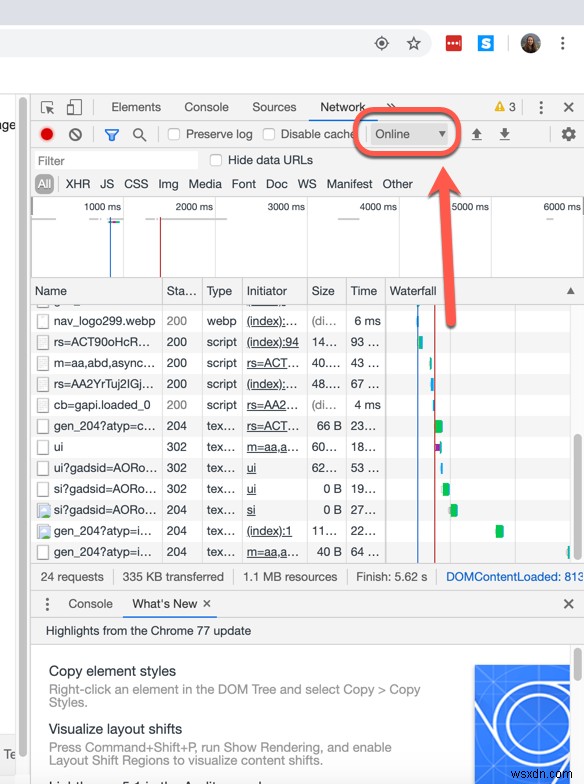Click the warning count indicator showing 3
Image resolution: width=584 pixels, height=784 pixels.
[505, 106]
